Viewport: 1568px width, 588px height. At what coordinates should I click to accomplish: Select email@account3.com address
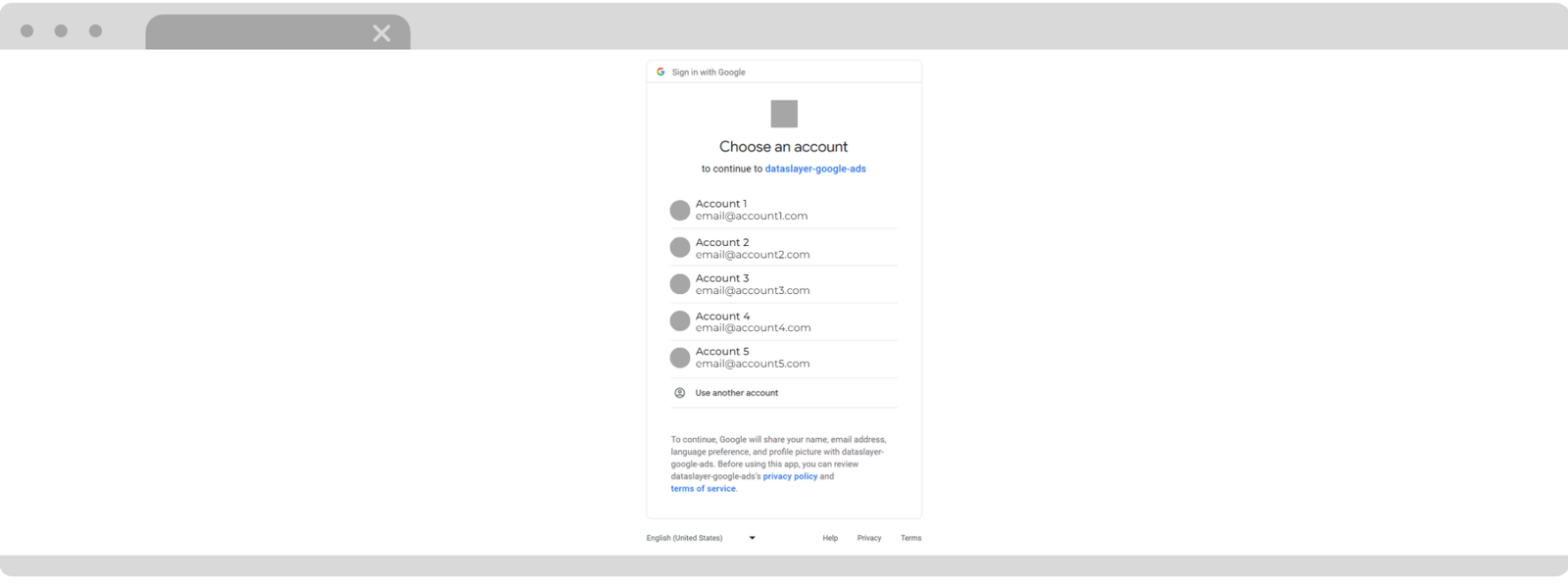(753, 291)
